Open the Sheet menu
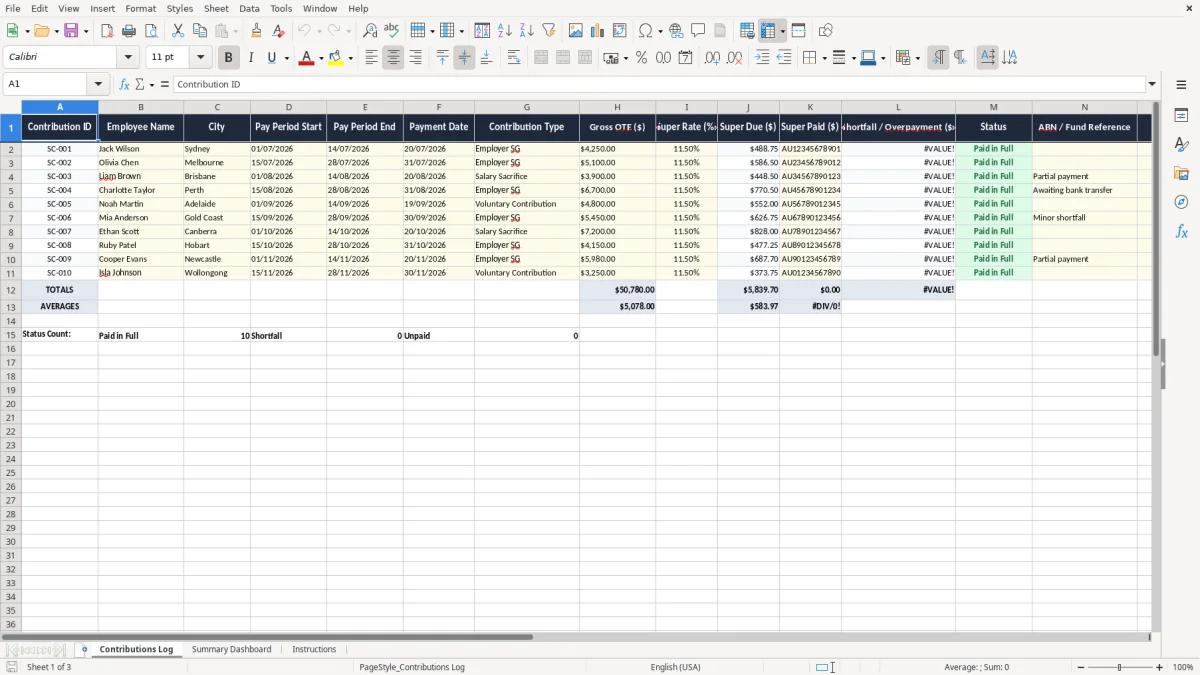 (x=216, y=8)
